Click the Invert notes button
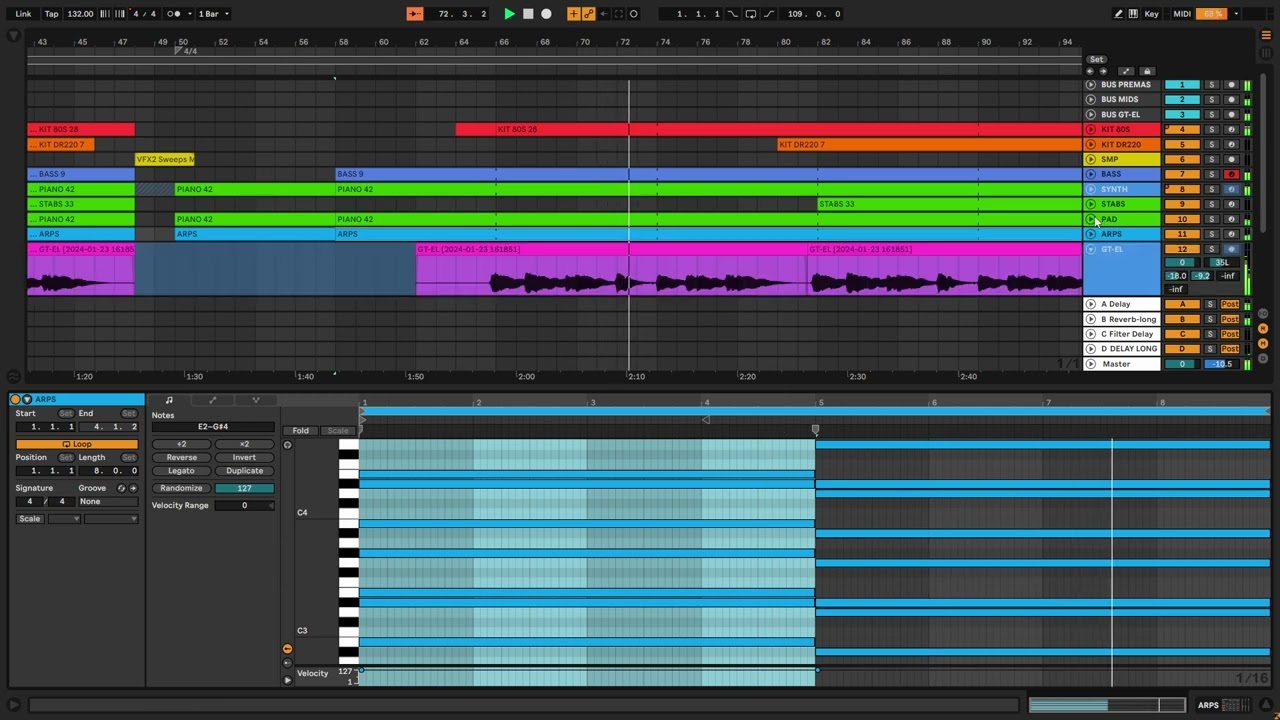The height and width of the screenshot is (720, 1280). tap(244, 457)
